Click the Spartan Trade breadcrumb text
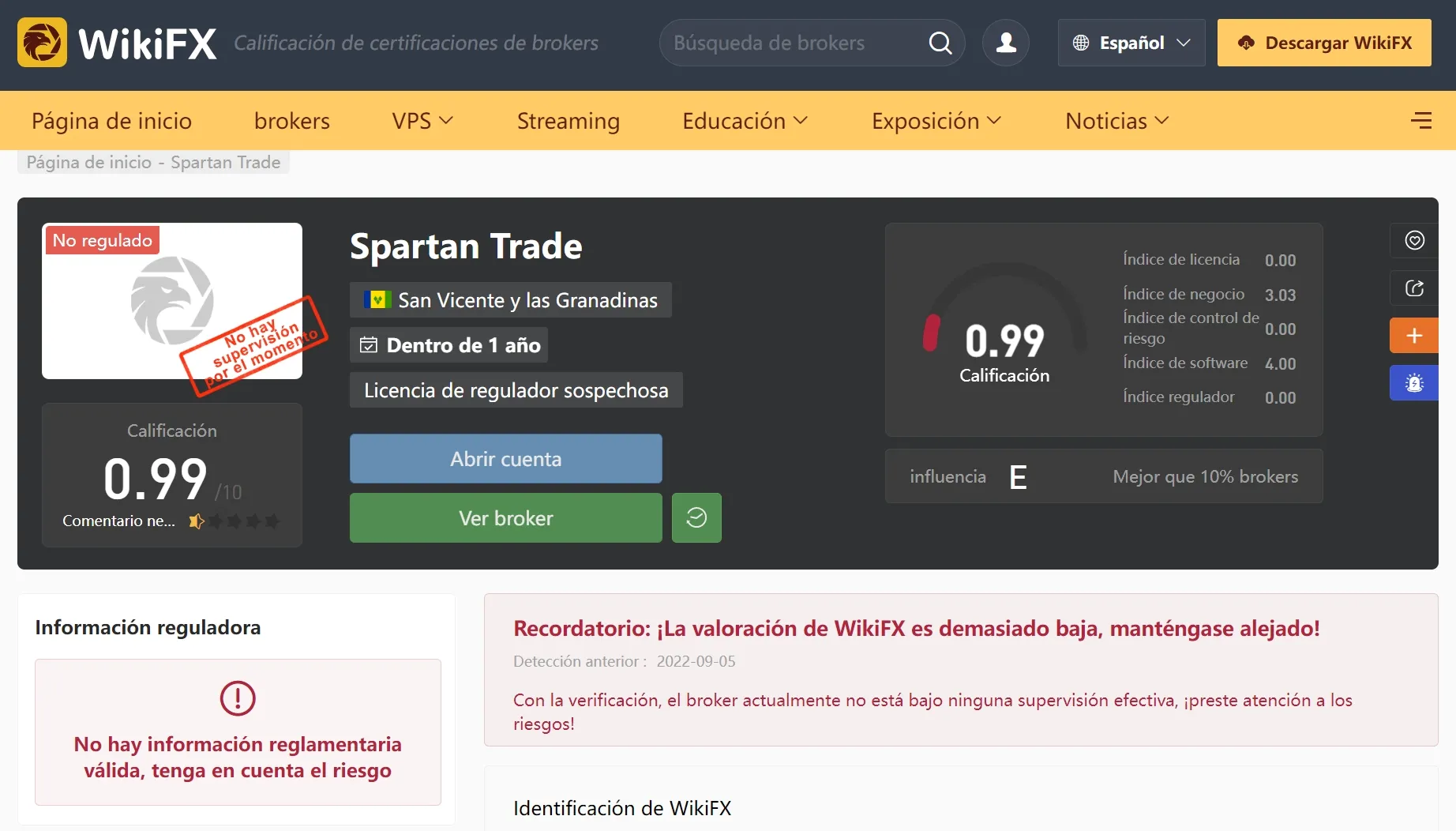Viewport: 1456px width, 831px height. click(x=225, y=163)
